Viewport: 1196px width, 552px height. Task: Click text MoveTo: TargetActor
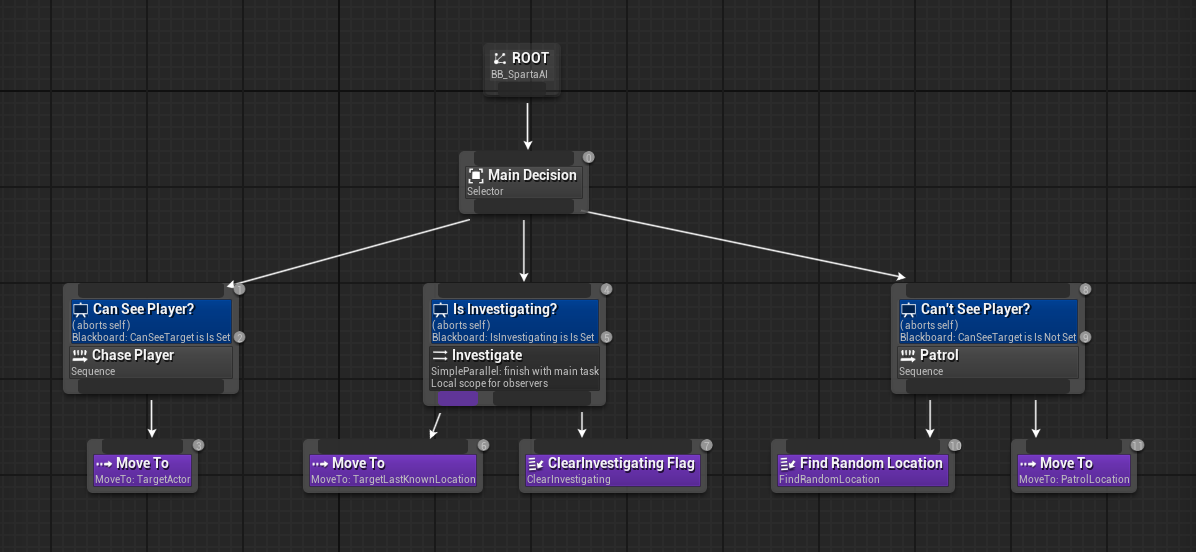point(143,480)
